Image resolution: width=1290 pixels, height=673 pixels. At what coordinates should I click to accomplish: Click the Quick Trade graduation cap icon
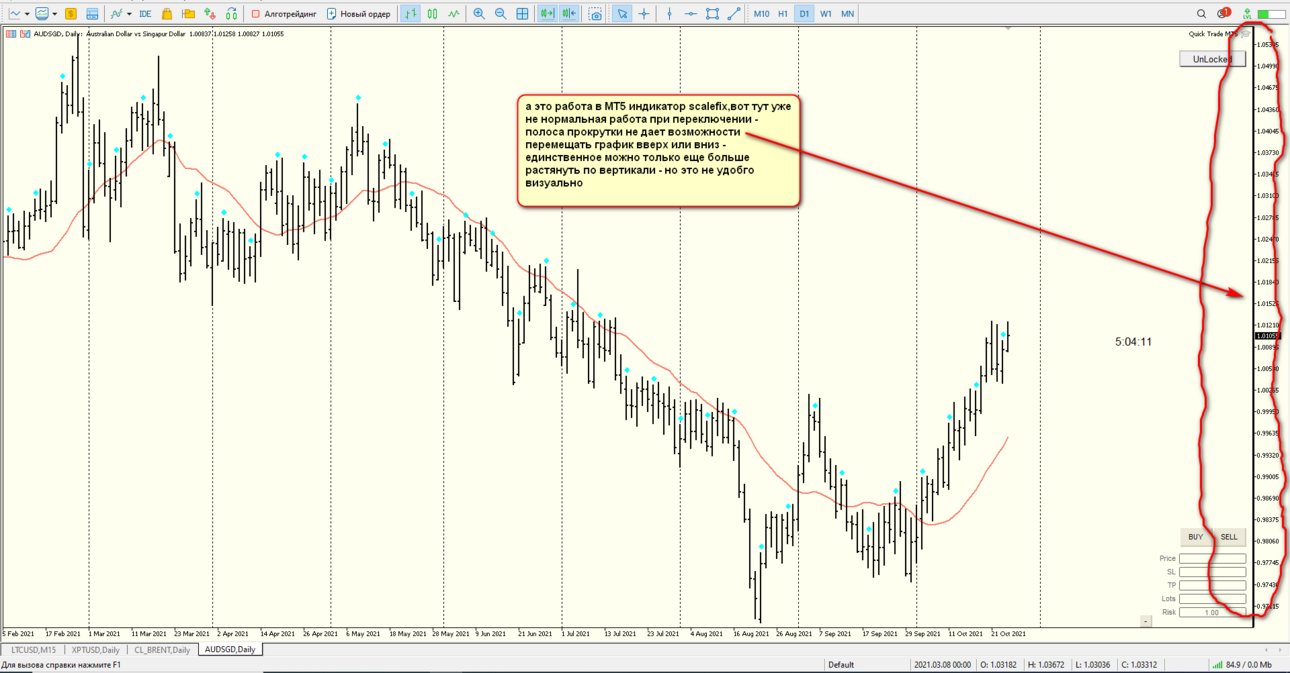coord(1246,34)
